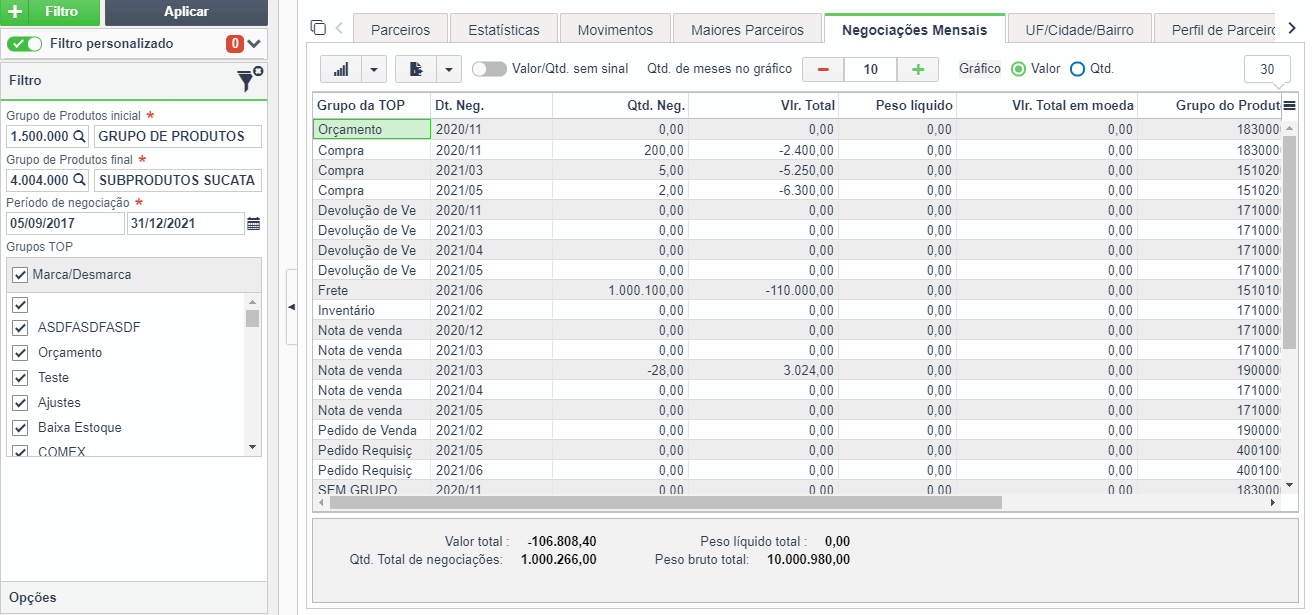Click the GRUPO DE PRODUTOS description field
Viewport: 1312px width, 615px height.
tap(177, 136)
